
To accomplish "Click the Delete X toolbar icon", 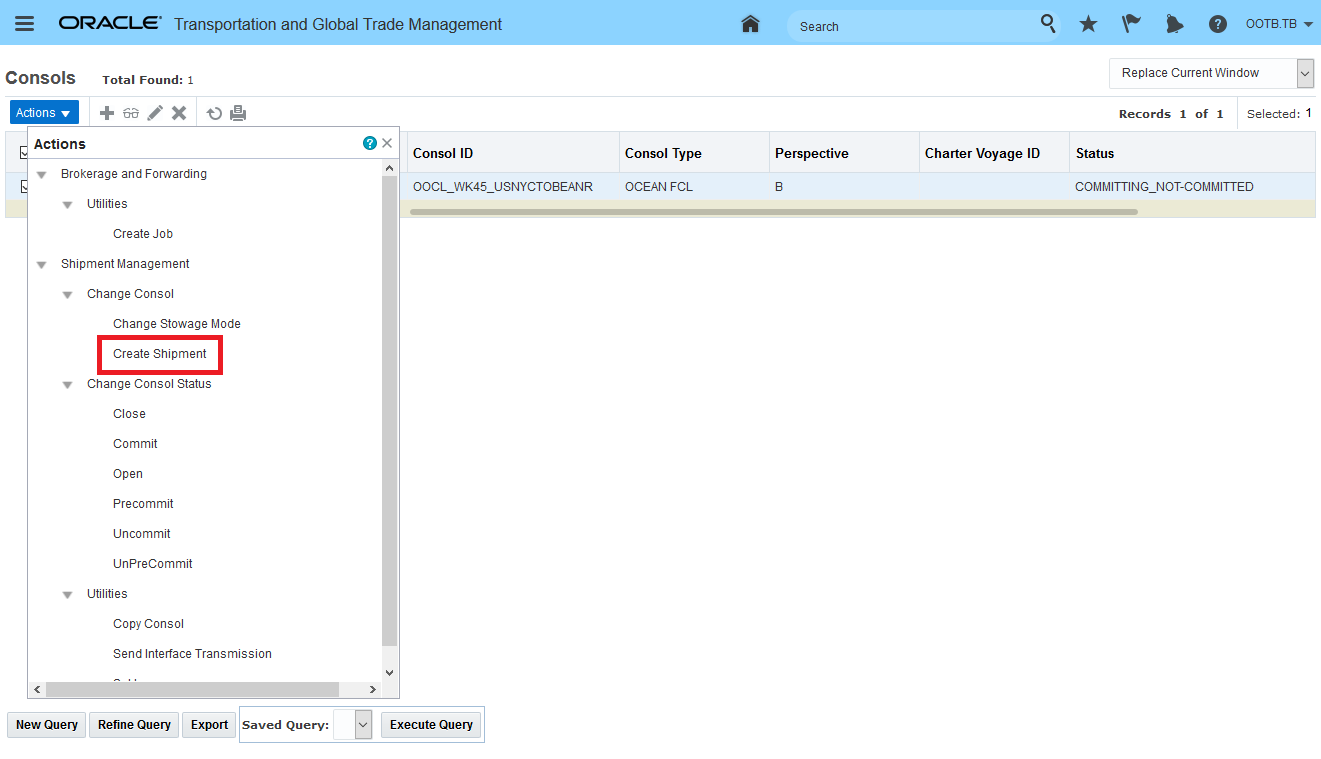I will [x=179, y=113].
